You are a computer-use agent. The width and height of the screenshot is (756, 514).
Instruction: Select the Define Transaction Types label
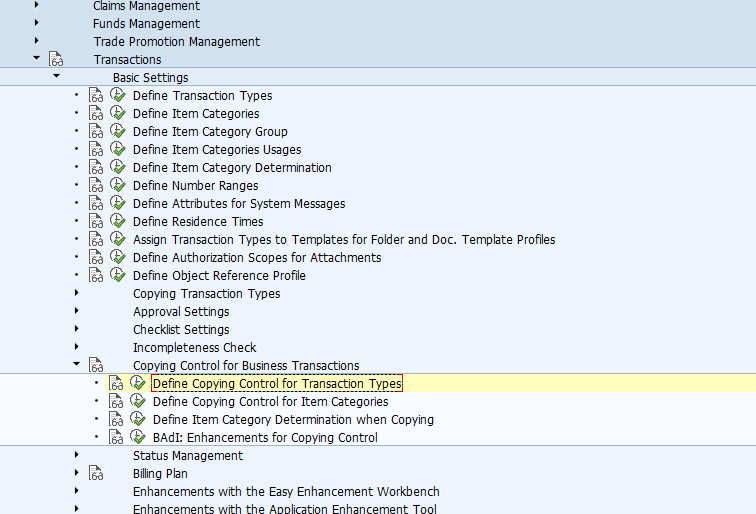(x=202, y=96)
